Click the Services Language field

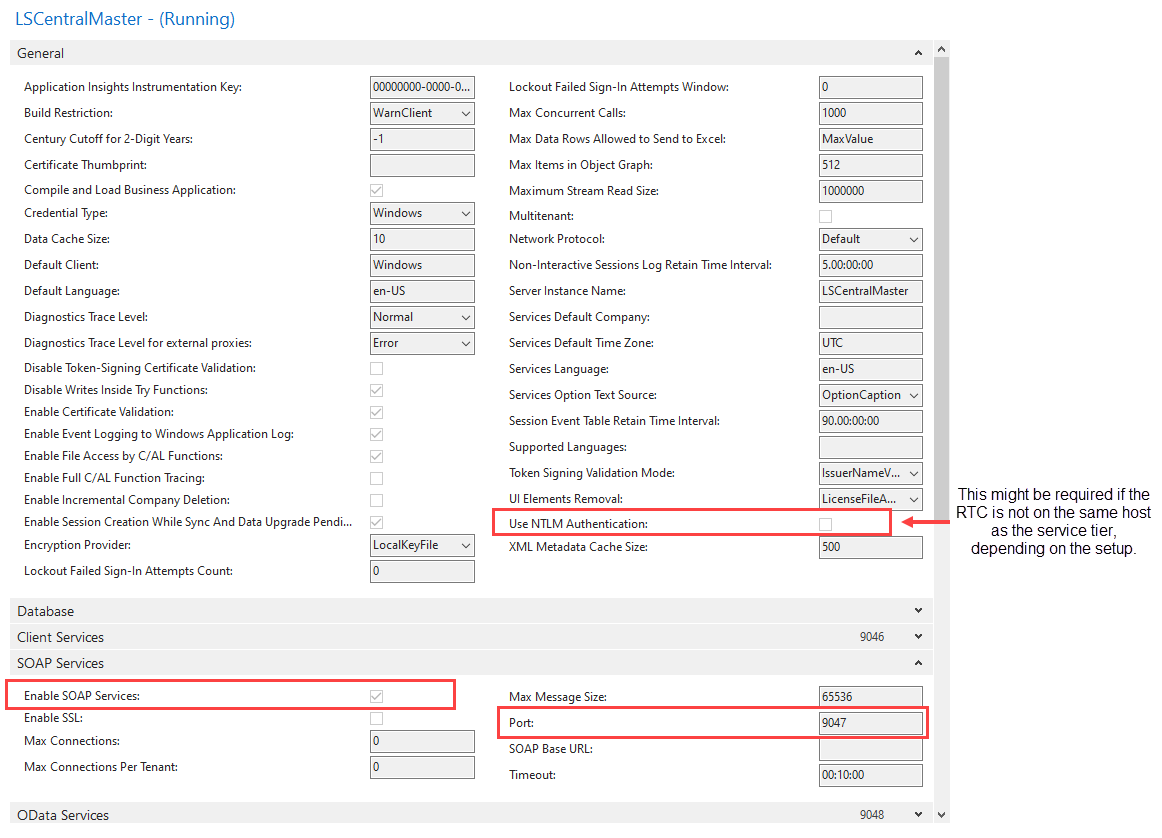[x=871, y=369]
